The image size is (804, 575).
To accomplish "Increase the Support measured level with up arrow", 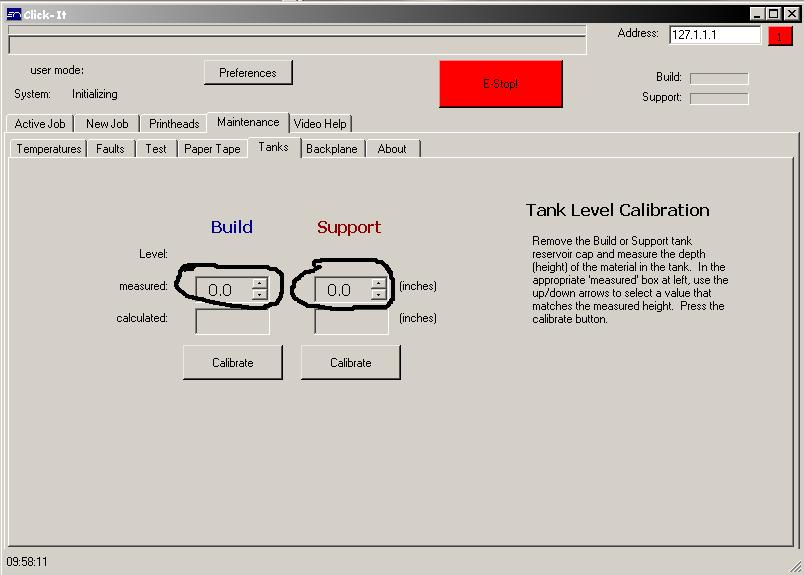I will click(x=378, y=284).
